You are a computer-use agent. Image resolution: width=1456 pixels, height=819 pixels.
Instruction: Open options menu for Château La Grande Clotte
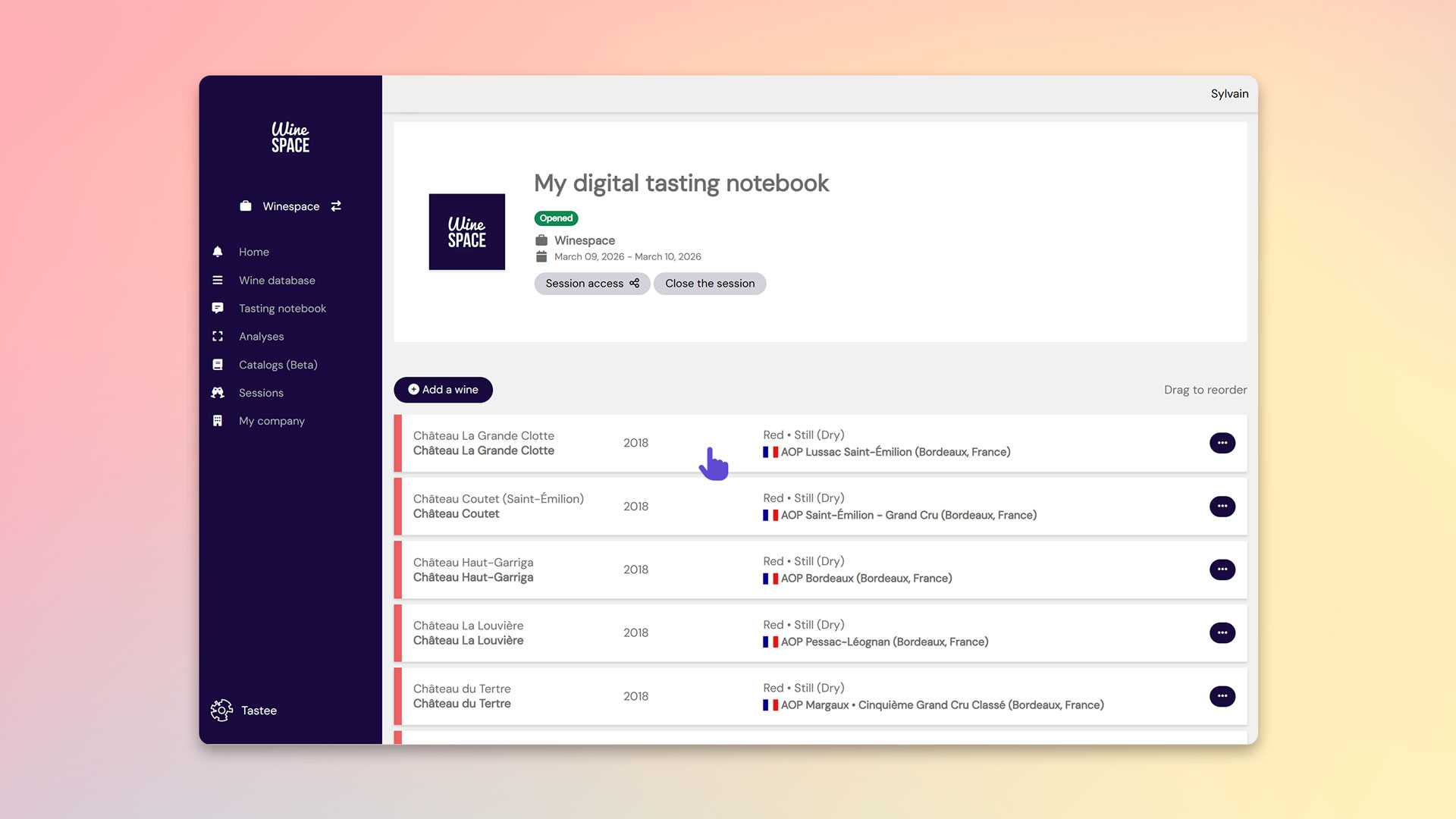pos(1222,443)
